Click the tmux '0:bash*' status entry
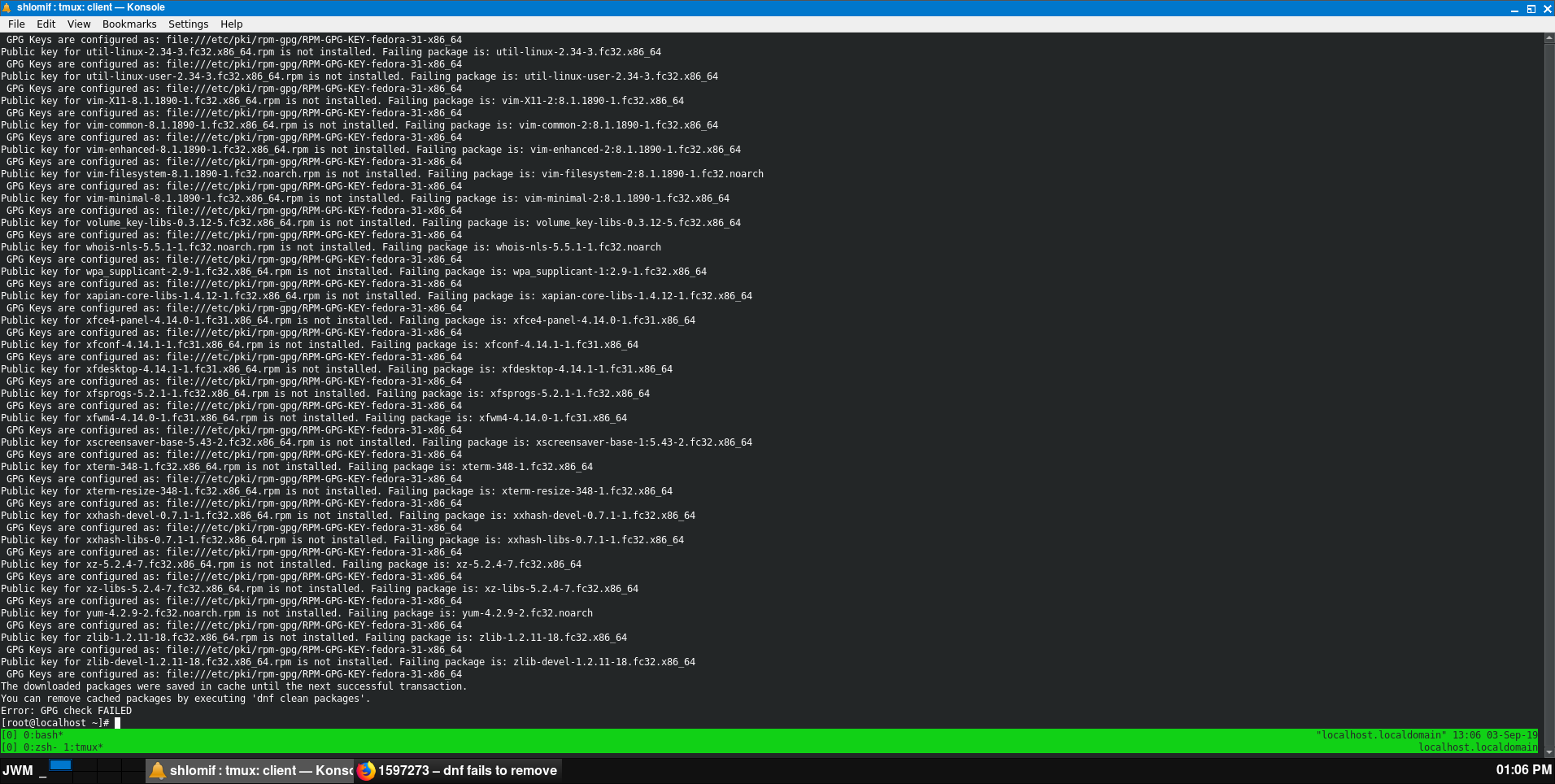Viewport: 1555px width, 784px height. 43,735
